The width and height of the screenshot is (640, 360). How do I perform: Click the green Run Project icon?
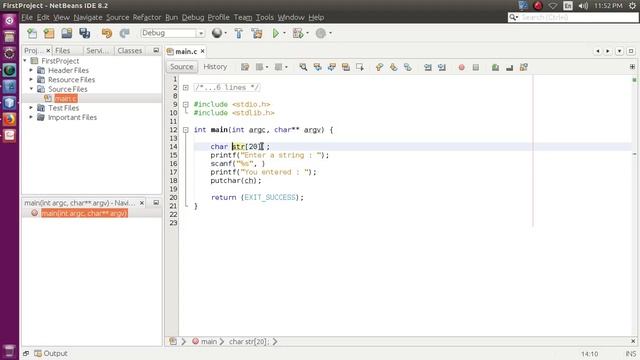coord(276,33)
